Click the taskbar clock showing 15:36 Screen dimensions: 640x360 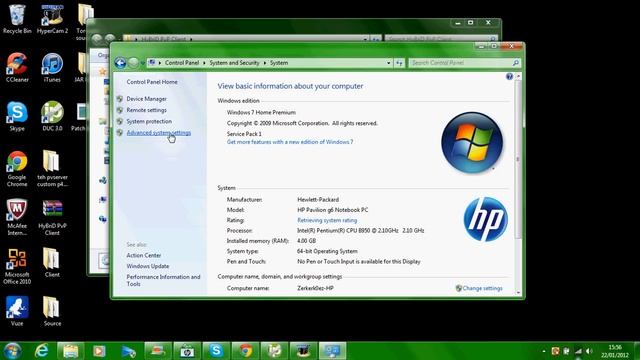click(x=615, y=351)
